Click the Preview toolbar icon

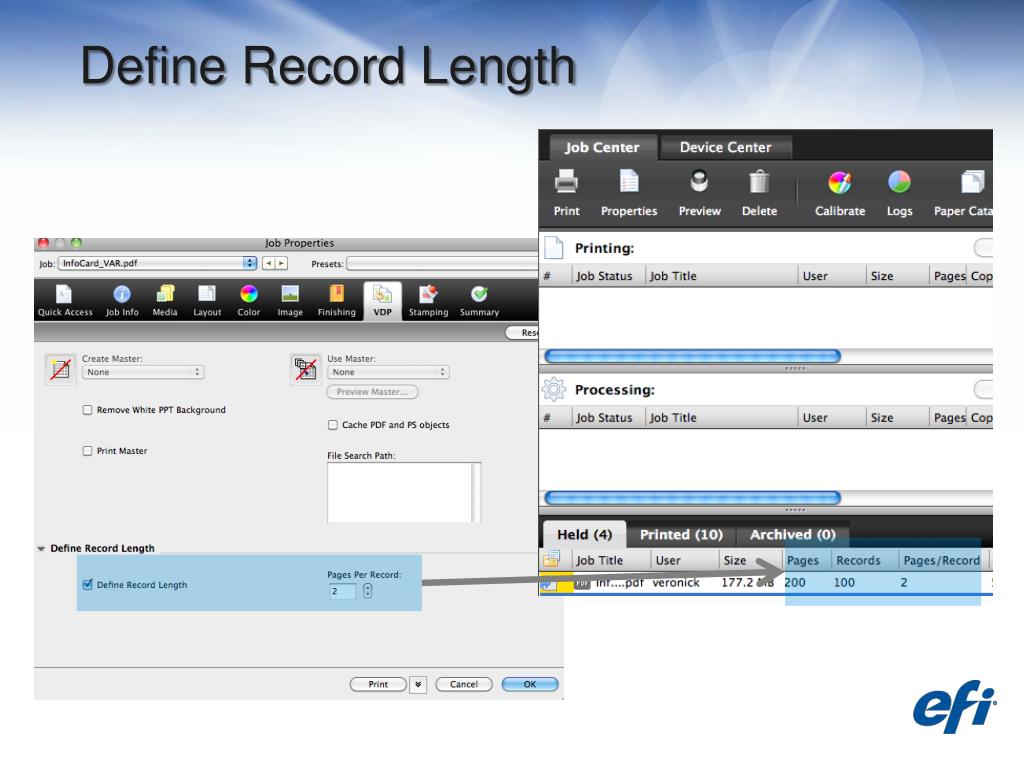tap(699, 182)
